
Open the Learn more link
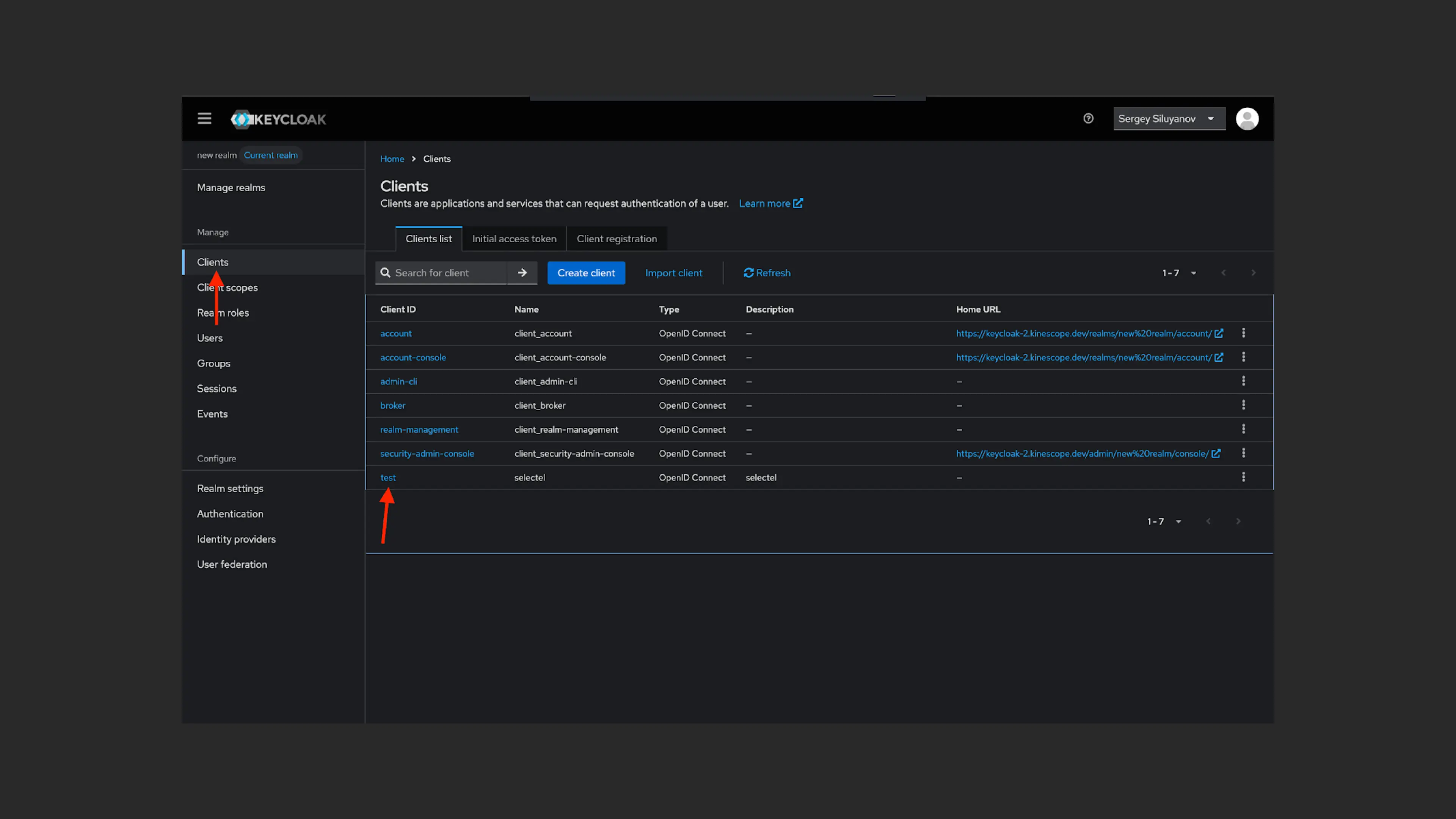point(765,203)
